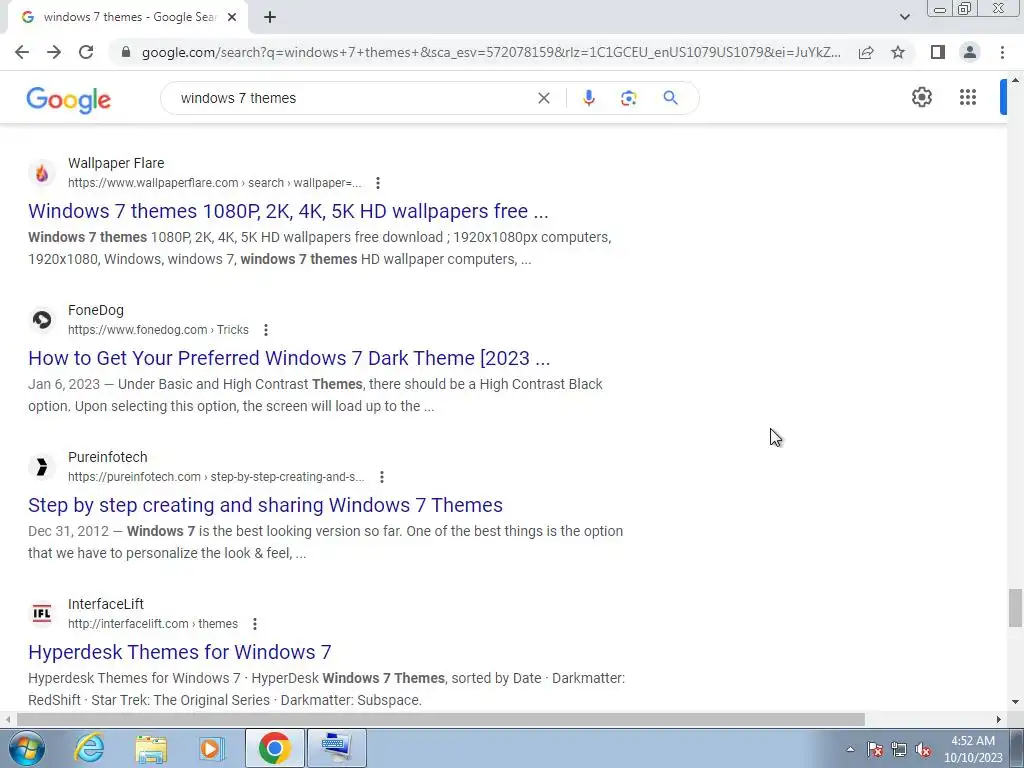Search by image with Google Lens
The height and width of the screenshot is (768, 1024).
628,98
